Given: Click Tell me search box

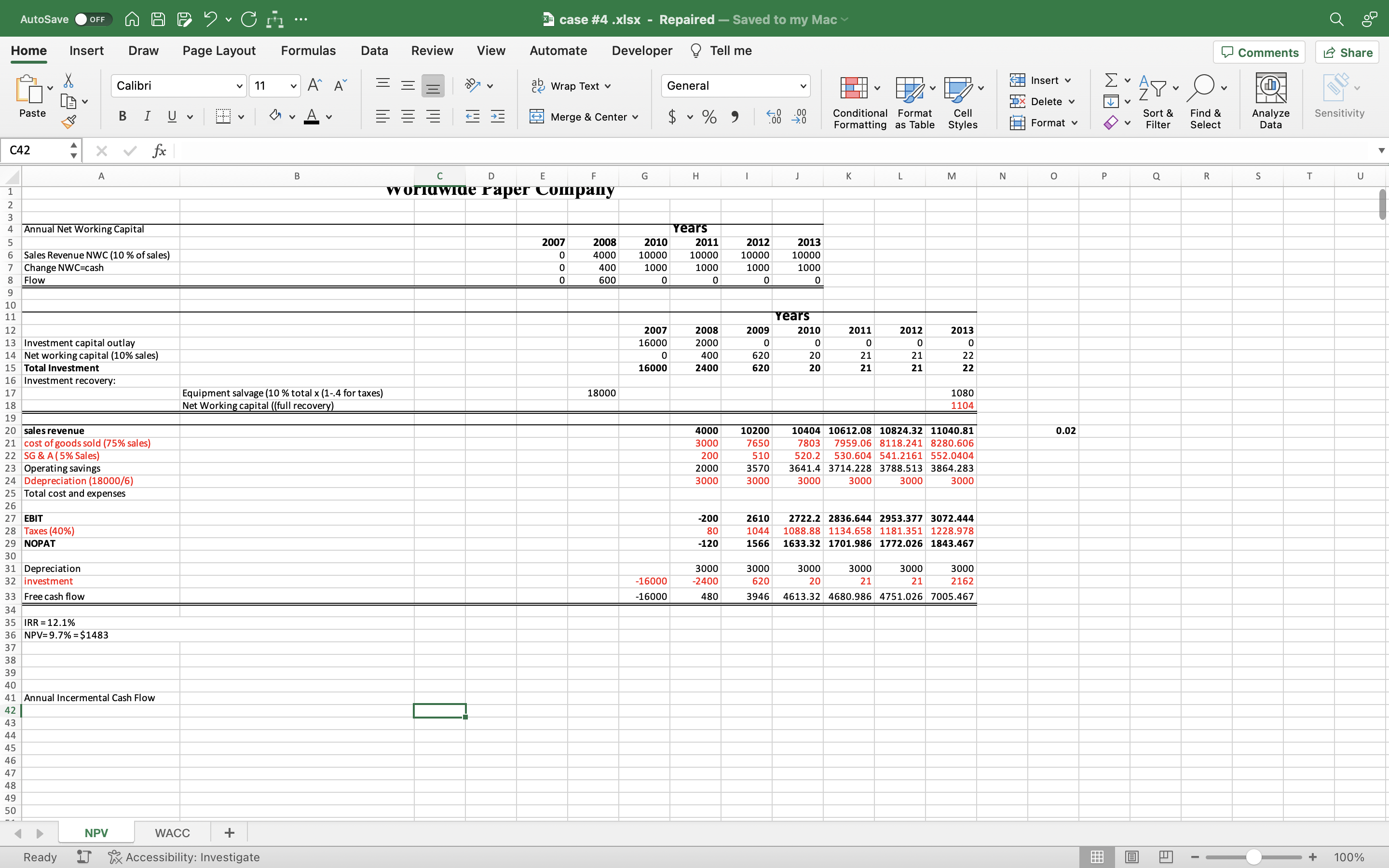Looking at the screenshot, I should click(x=721, y=51).
